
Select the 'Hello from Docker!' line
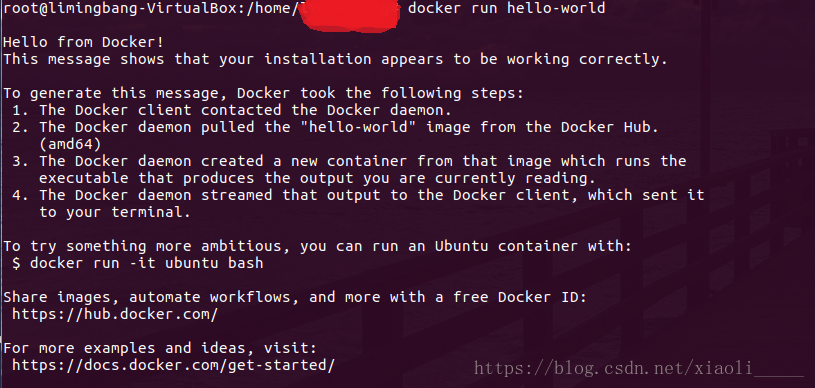(x=84, y=42)
